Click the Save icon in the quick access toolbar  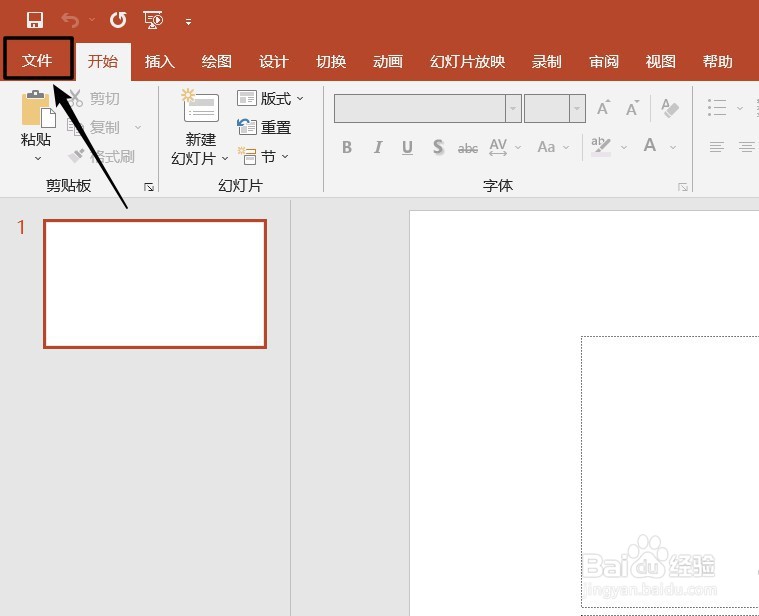click(x=35, y=20)
